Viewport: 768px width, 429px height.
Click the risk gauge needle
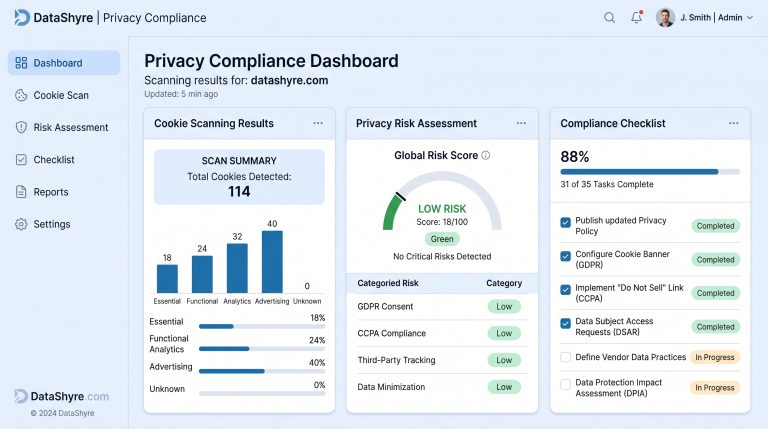pos(401,196)
